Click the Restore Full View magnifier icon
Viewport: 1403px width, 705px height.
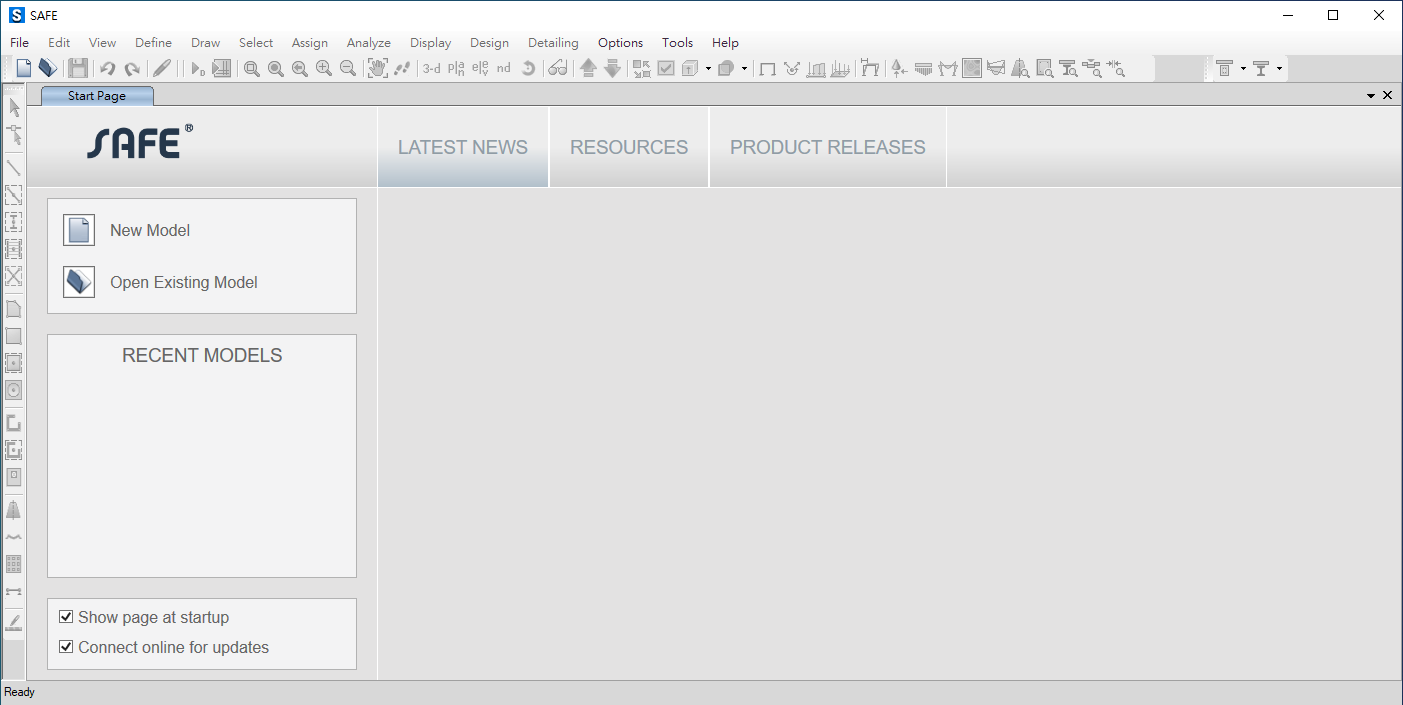(275, 68)
